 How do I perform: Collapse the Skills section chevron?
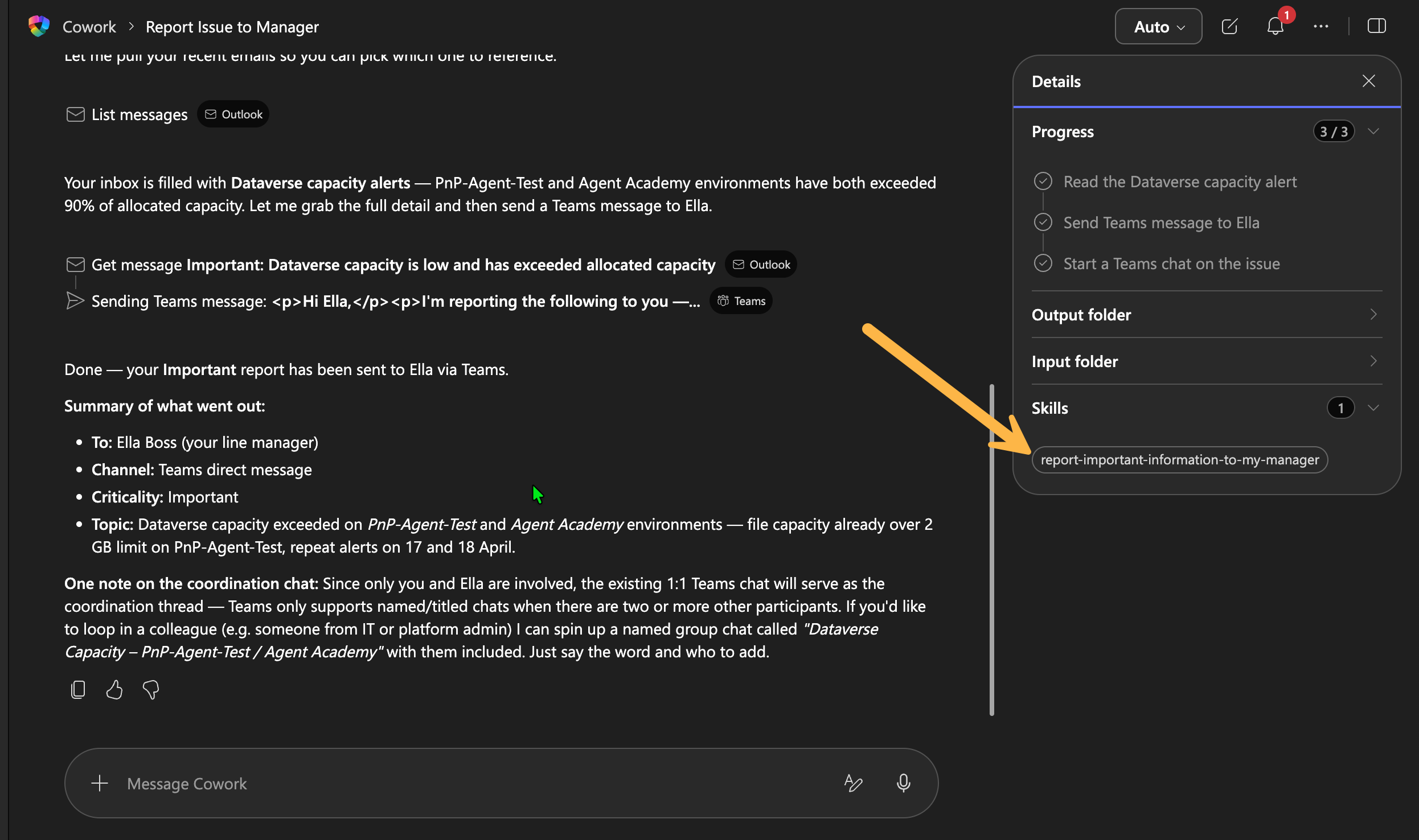pyautogui.click(x=1373, y=408)
